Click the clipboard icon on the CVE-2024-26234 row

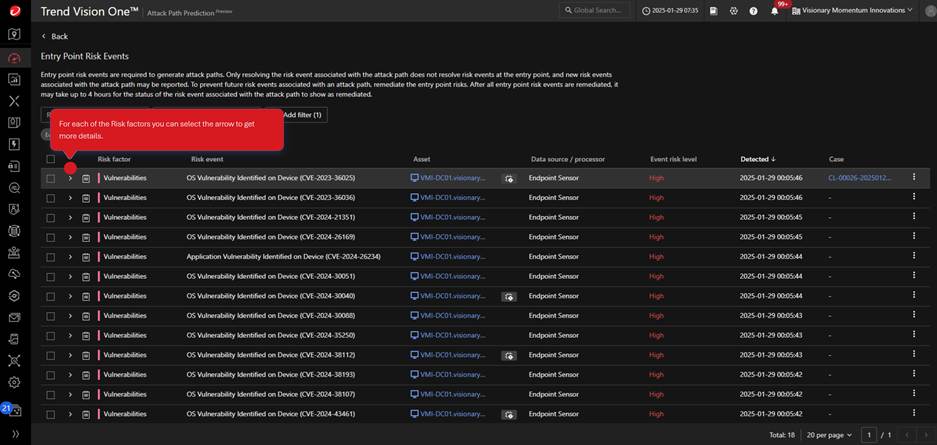click(x=86, y=257)
